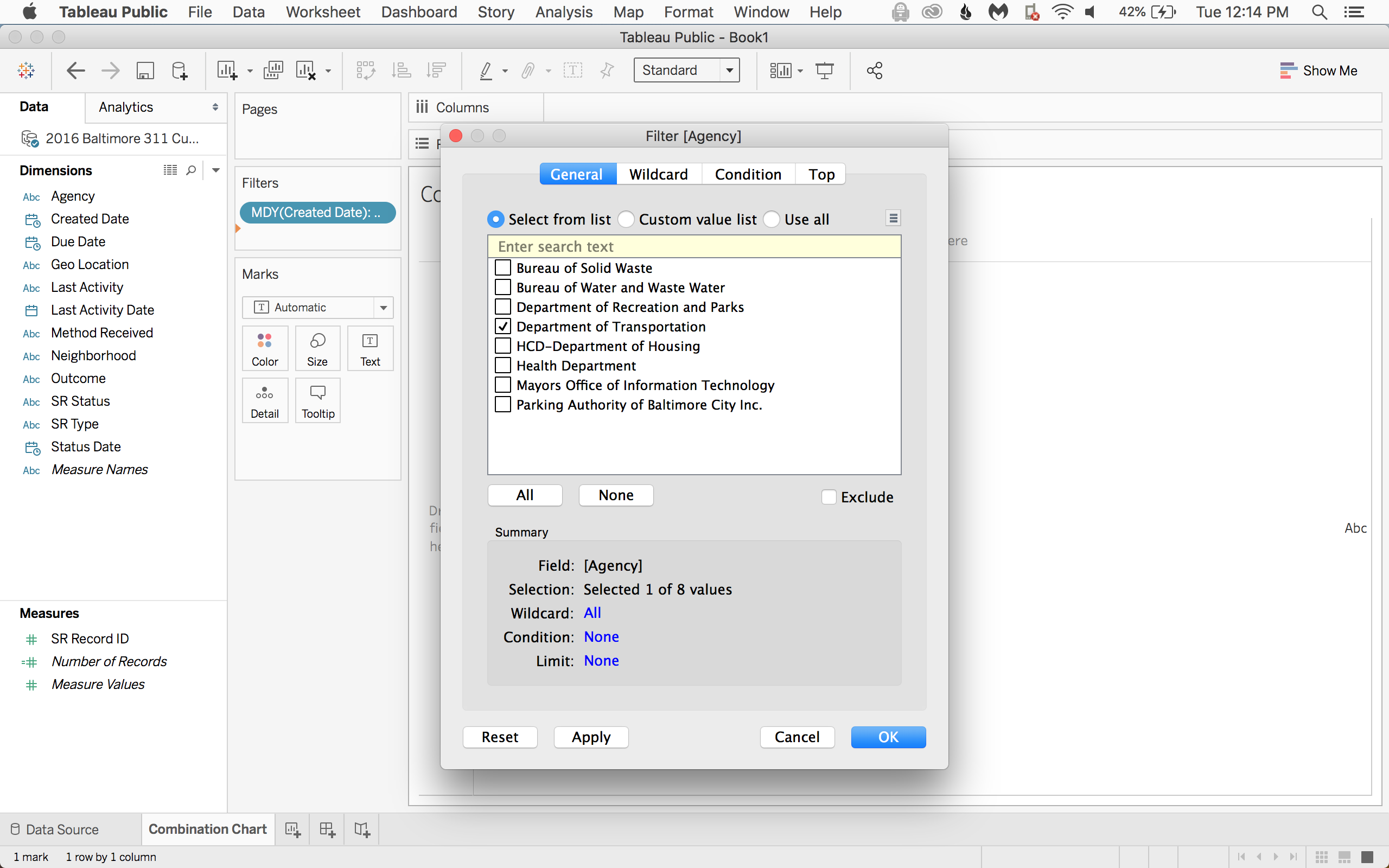
Task: Click the Tableau start page logo icon
Action: click(x=26, y=71)
